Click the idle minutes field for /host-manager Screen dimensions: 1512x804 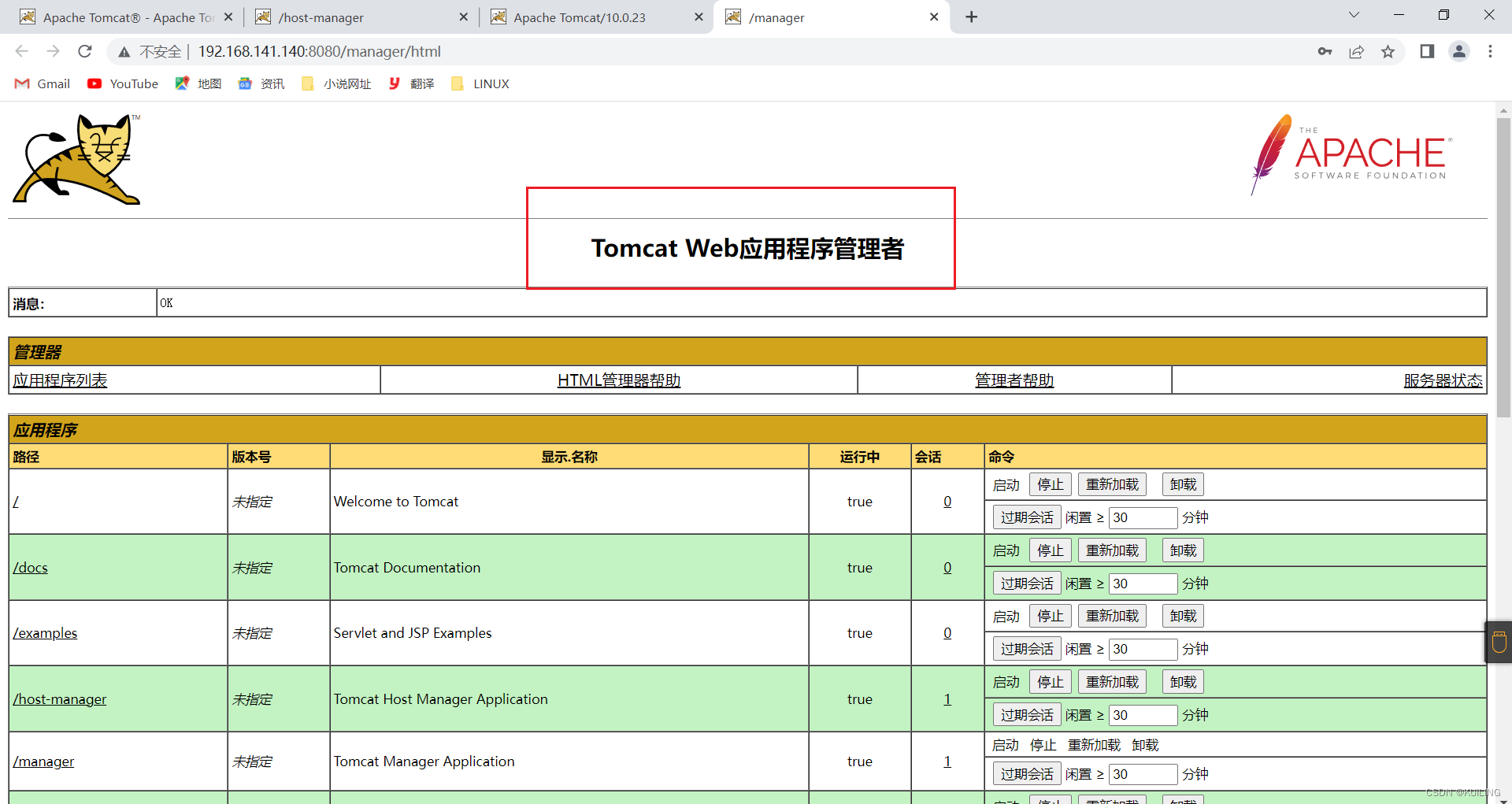point(1143,715)
